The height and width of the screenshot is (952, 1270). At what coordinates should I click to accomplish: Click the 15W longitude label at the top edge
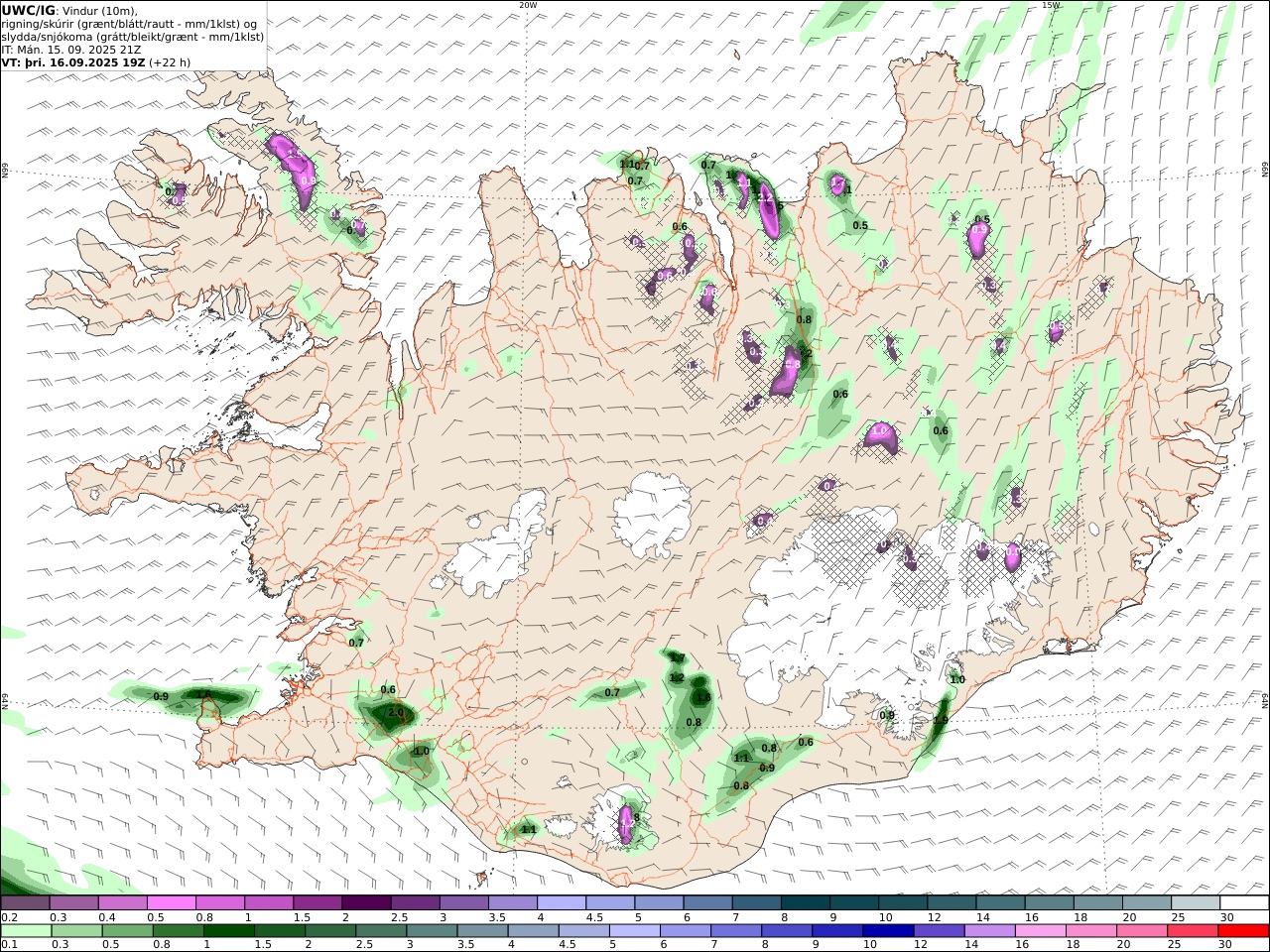(x=1051, y=5)
